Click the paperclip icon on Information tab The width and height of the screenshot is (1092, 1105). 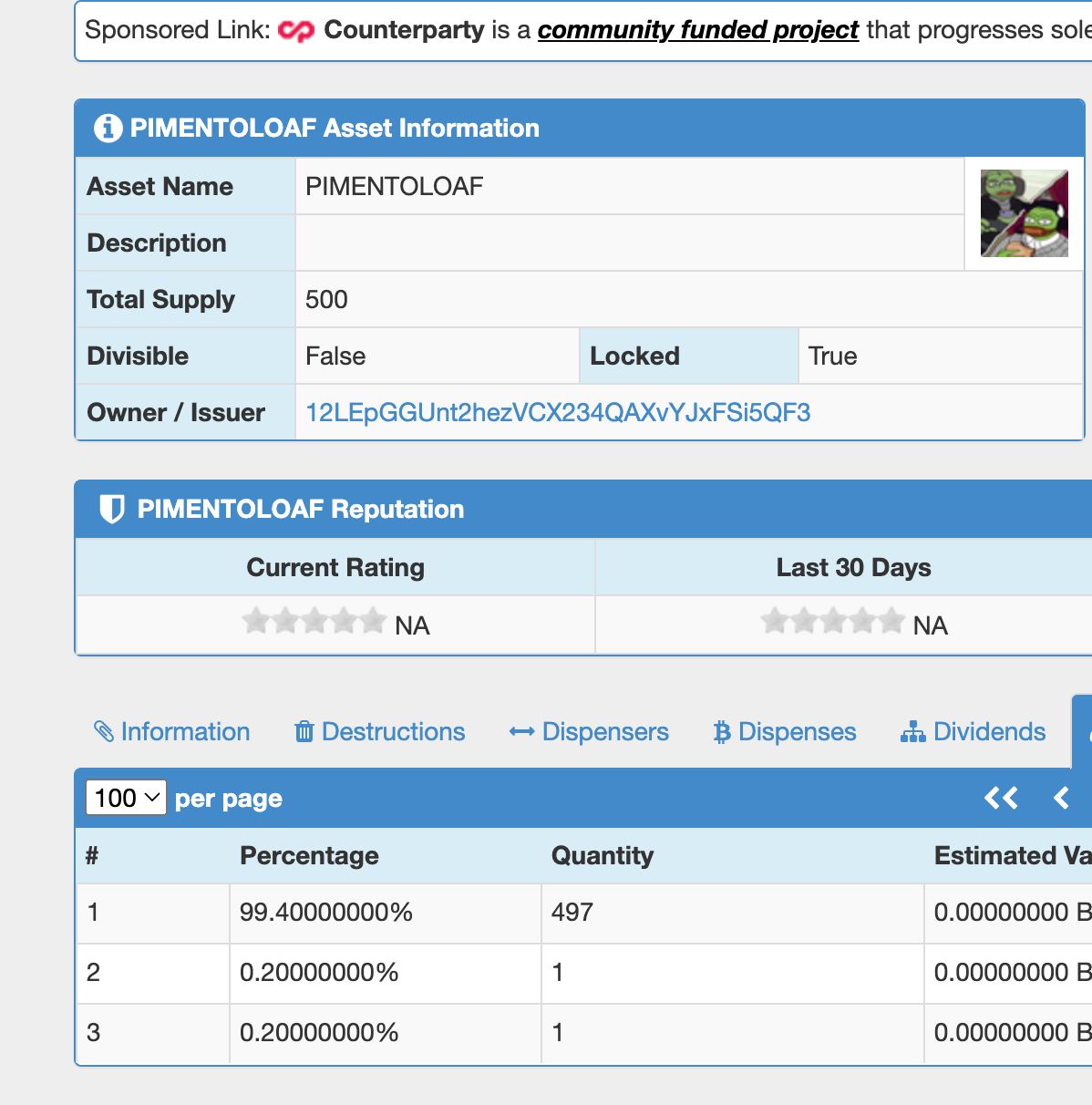click(104, 732)
